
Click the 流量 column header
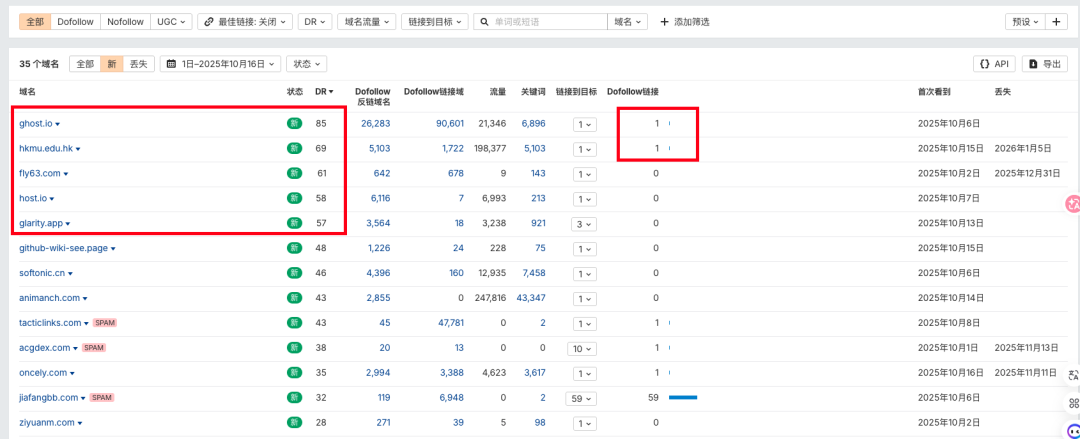coord(498,92)
